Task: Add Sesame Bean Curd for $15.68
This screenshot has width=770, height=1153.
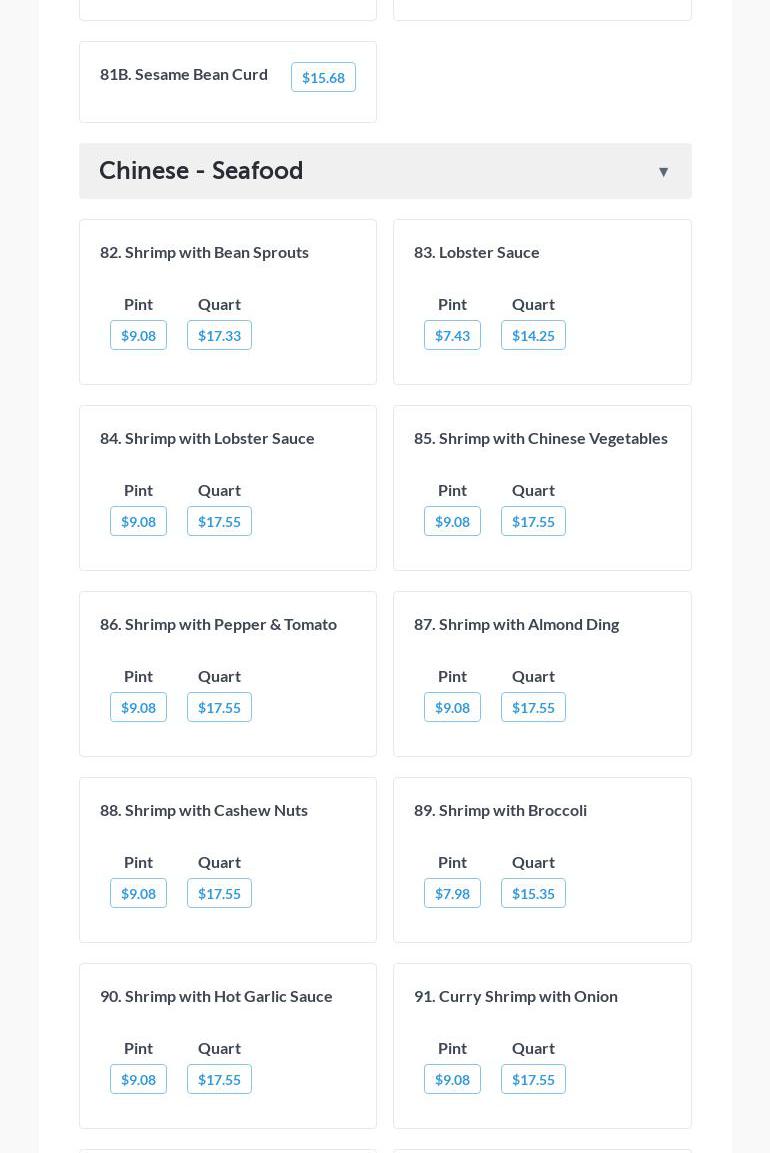Action: [323, 78]
